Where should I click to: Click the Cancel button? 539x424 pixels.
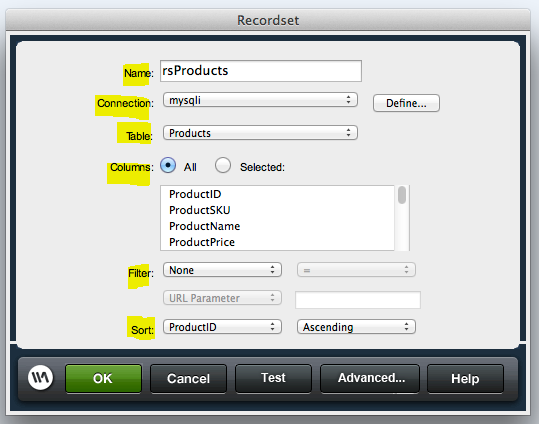click(x=188, y=379)
